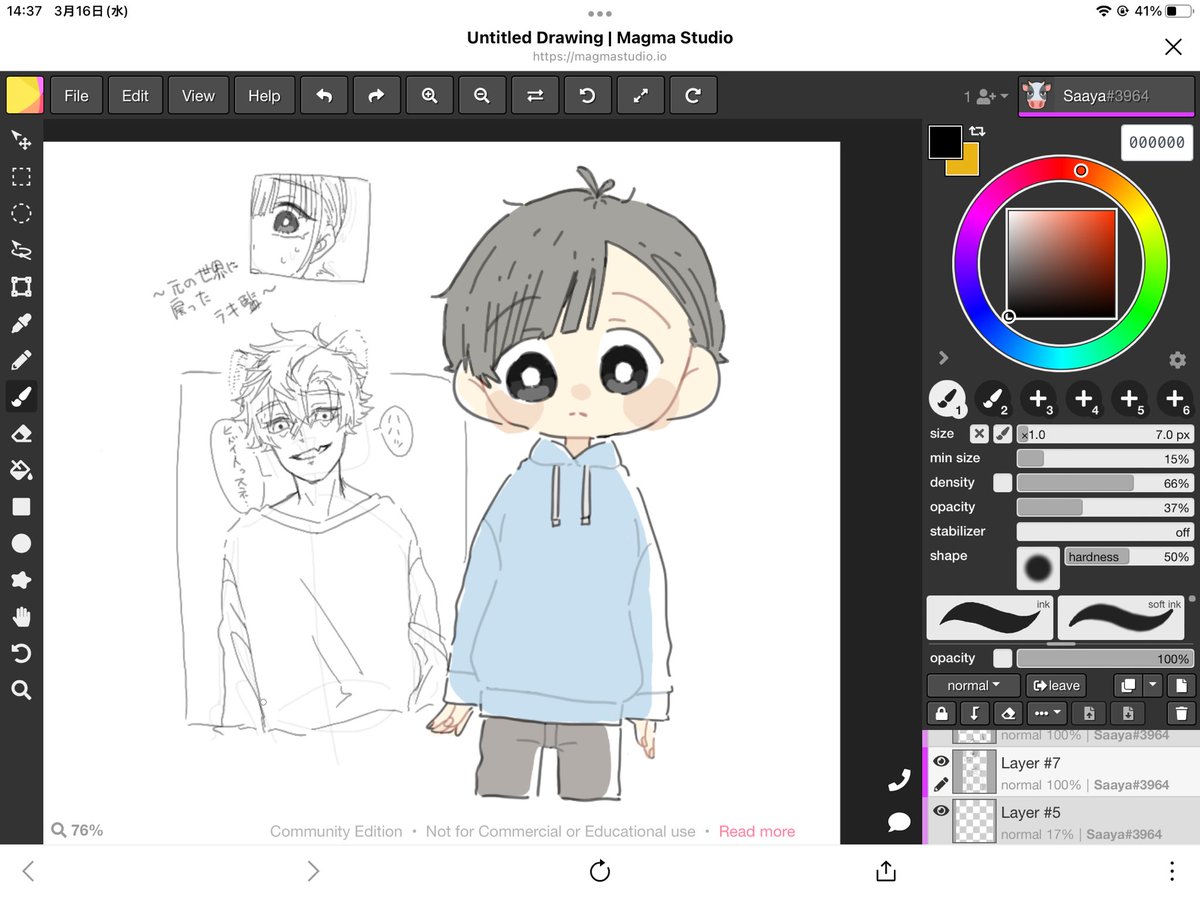
Task: Click the 000000 hex color field
Action: tap(1157, 142)
